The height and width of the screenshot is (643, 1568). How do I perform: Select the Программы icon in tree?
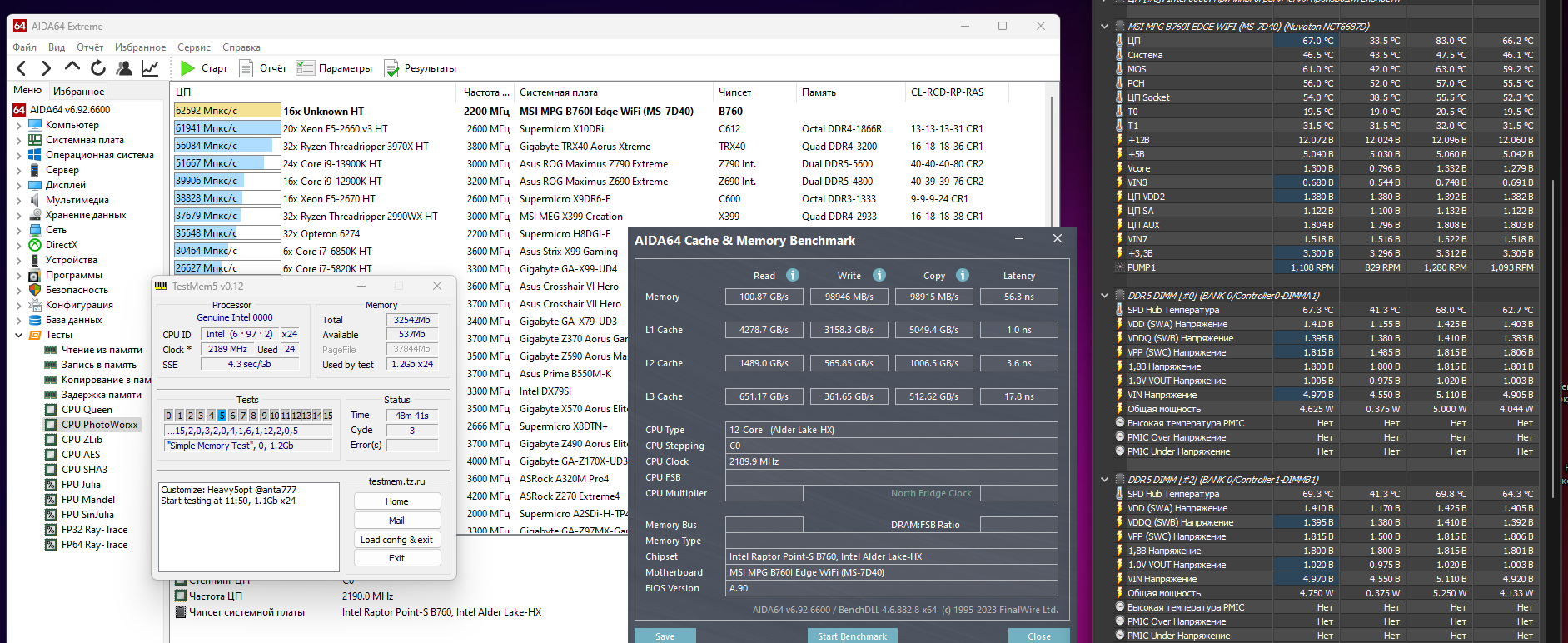[35, 275]
